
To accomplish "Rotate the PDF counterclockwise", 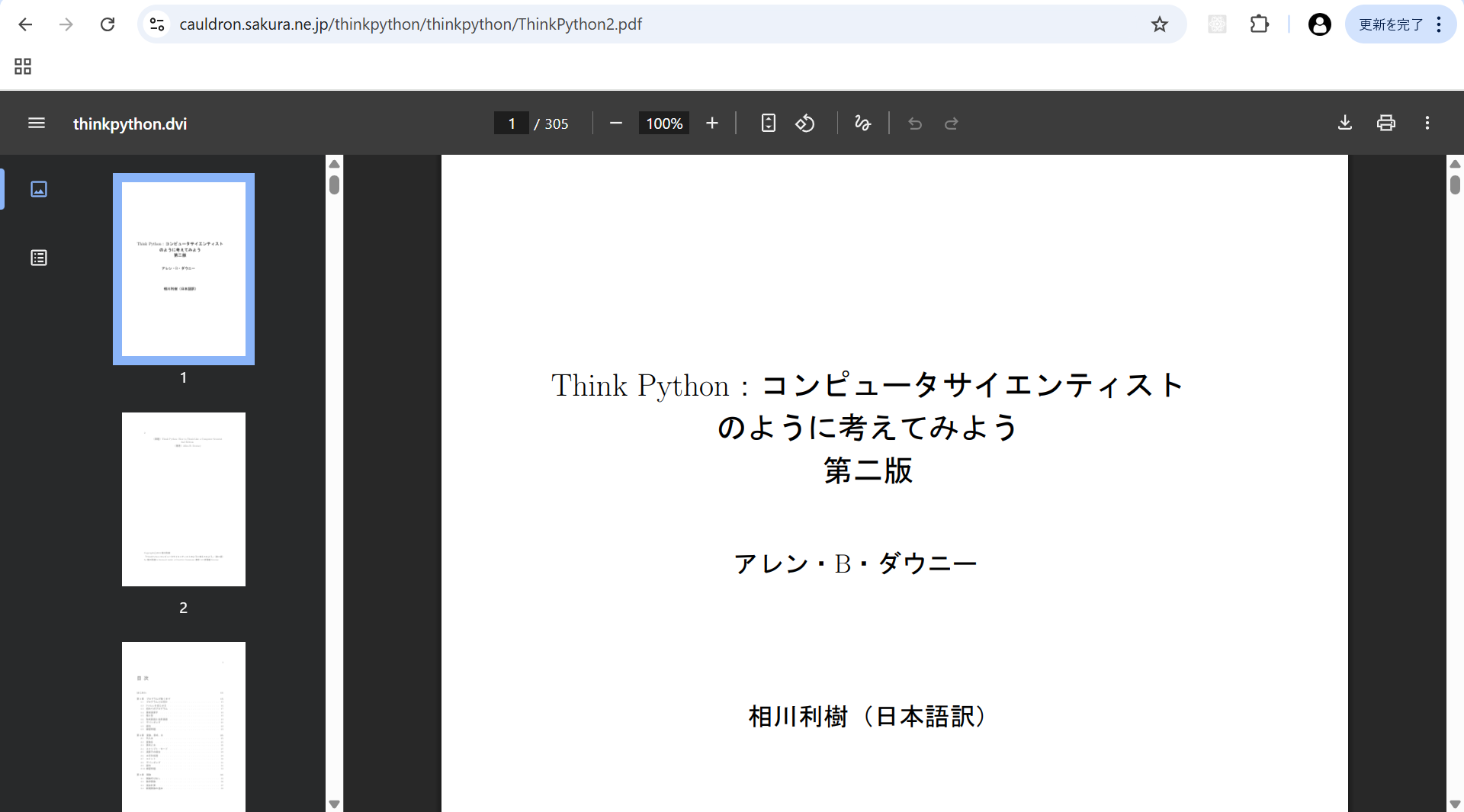I will coord(805,123).
